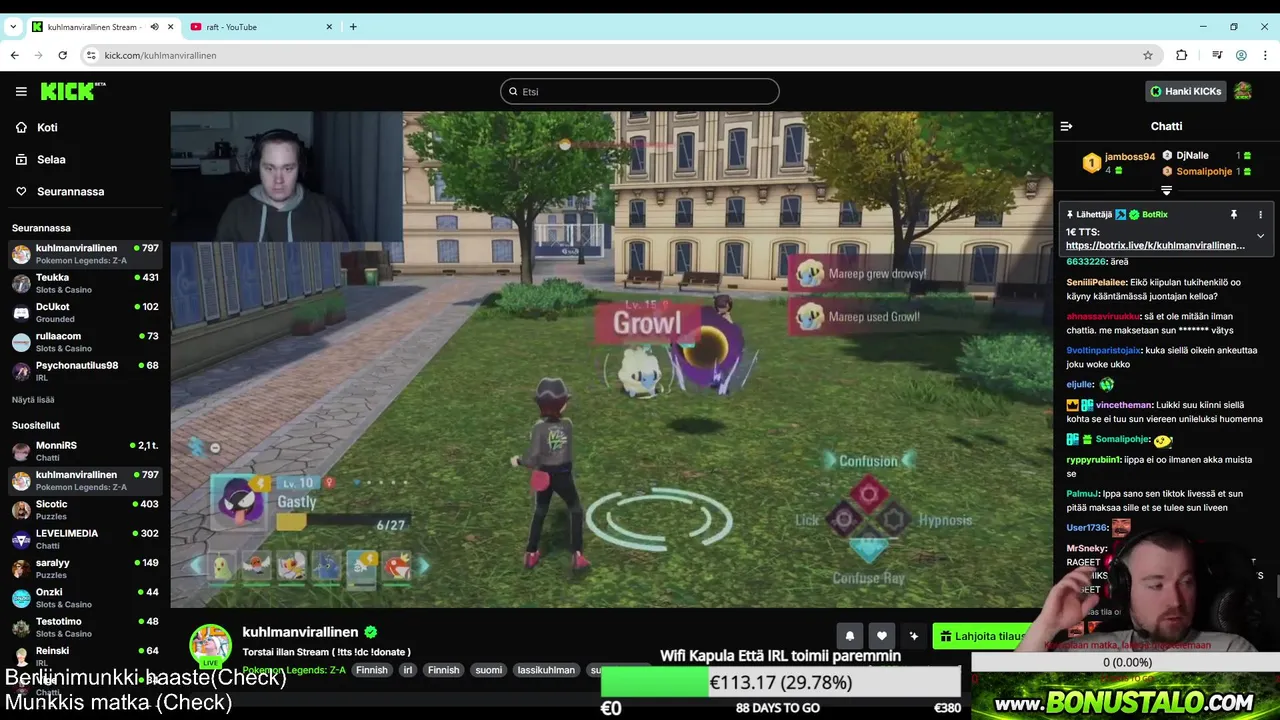This screenshot has height=720, width=1280.
Task: Select the irl stream tag
Action: point(407,670)
